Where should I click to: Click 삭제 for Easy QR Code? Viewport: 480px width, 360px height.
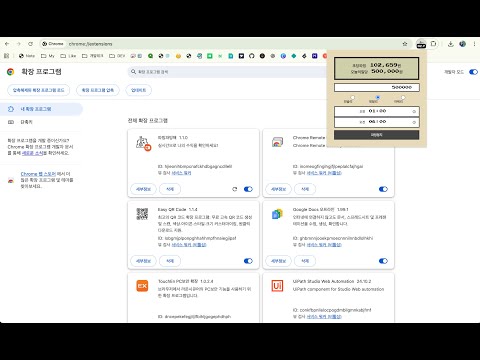[x=170, y=261]
